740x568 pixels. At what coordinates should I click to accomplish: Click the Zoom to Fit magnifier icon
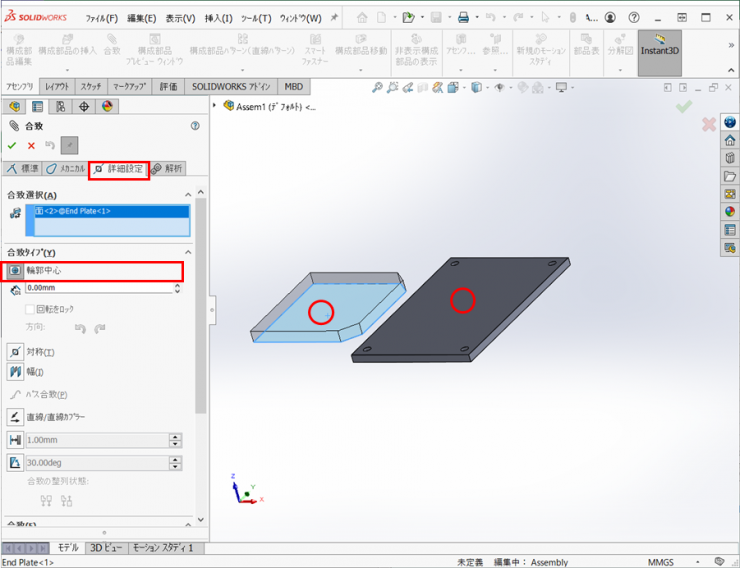coord(377,87)
